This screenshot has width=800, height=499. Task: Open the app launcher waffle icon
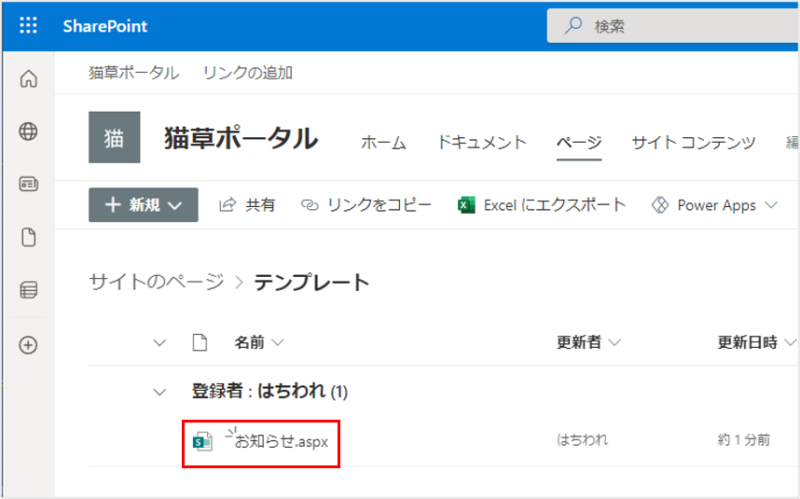(28, 26)
